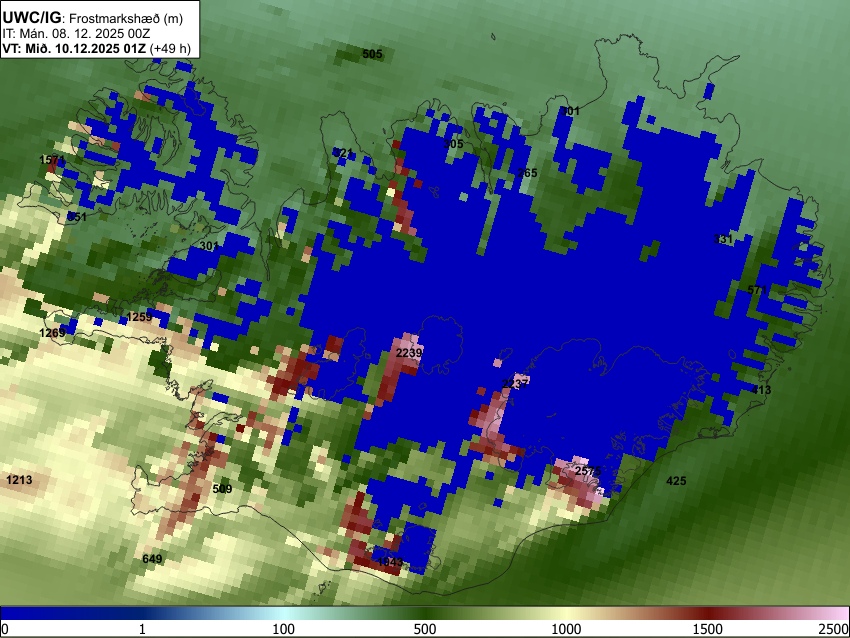
Task: Click the colorbar tick label '2500'
Action: tap(834, 629)
